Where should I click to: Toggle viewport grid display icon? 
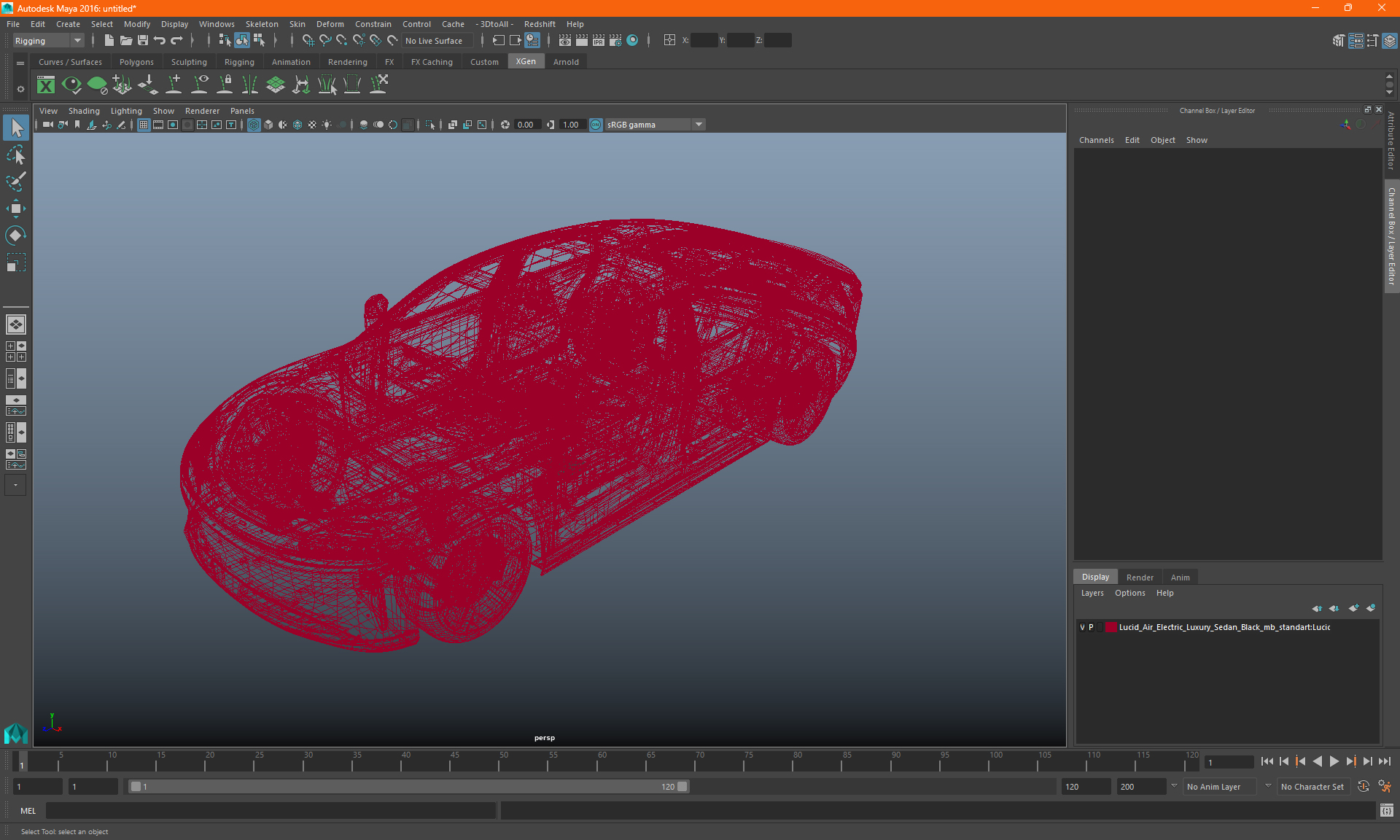point(144,125)
